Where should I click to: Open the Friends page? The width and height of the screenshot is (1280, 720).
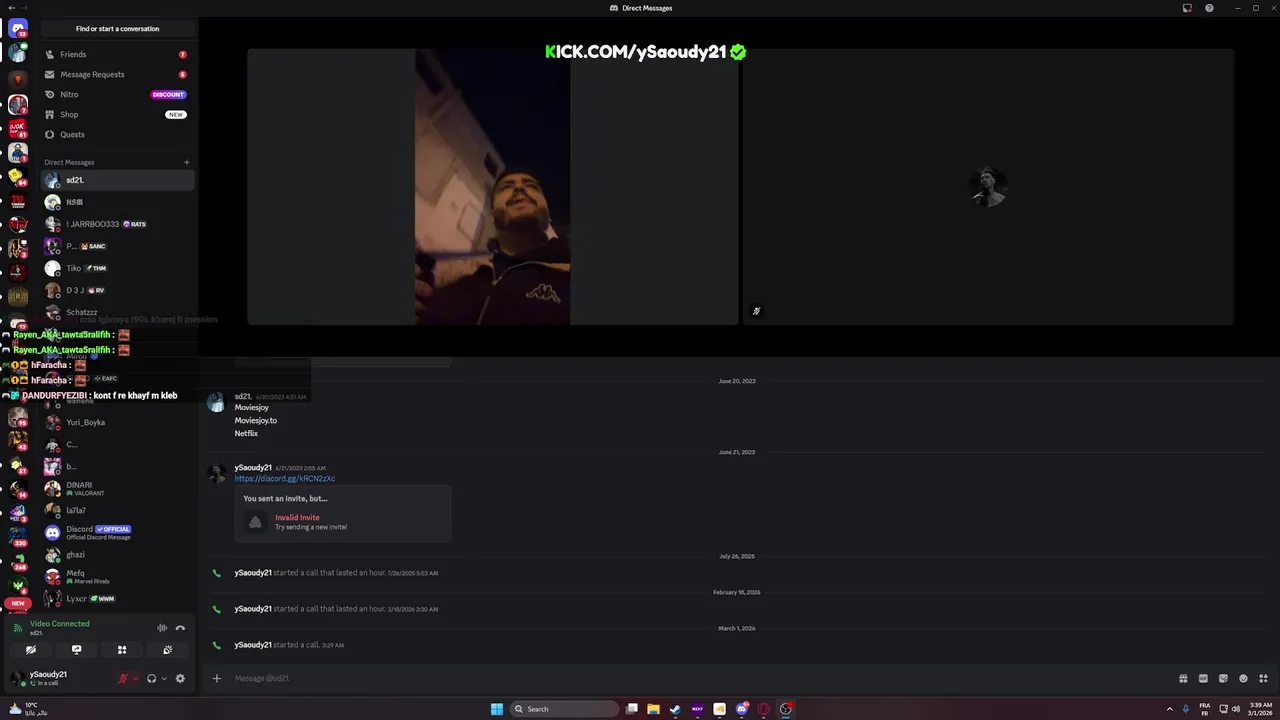[x=117, y=54]
